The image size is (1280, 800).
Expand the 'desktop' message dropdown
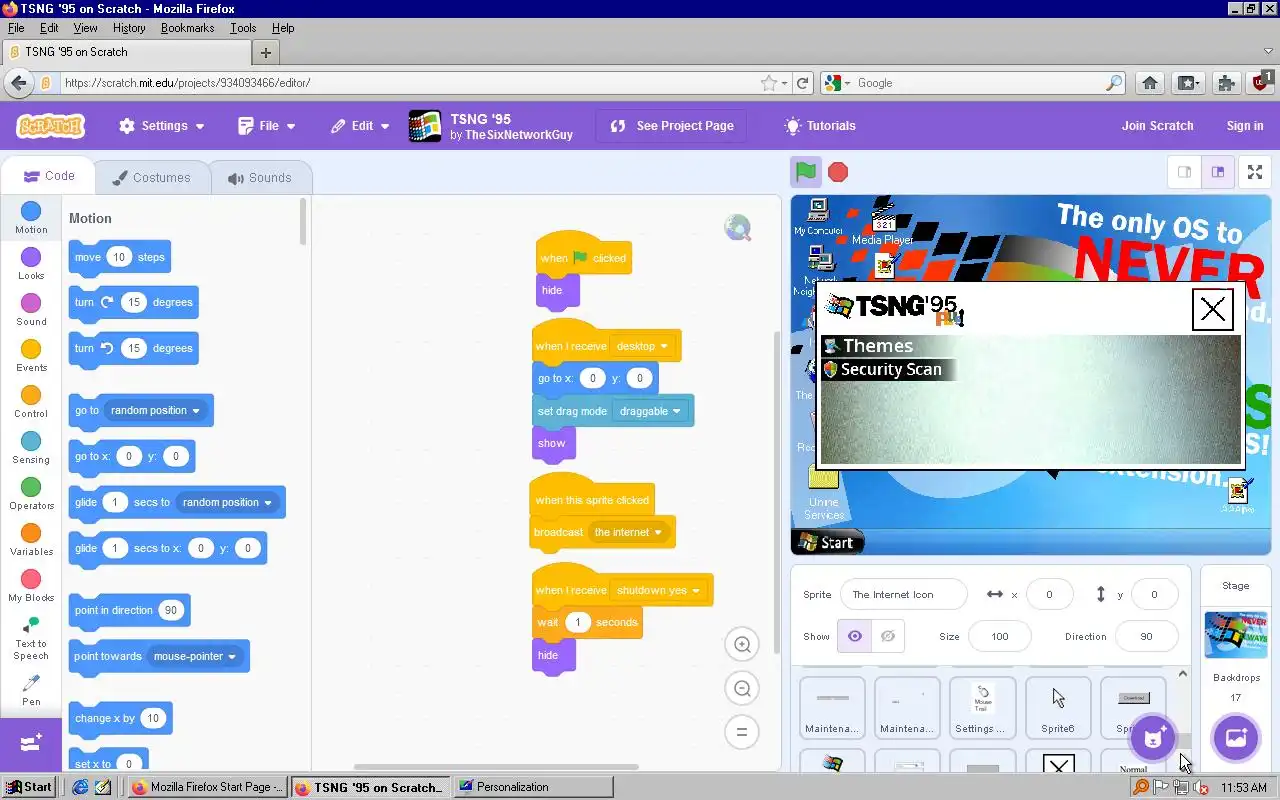642,346
